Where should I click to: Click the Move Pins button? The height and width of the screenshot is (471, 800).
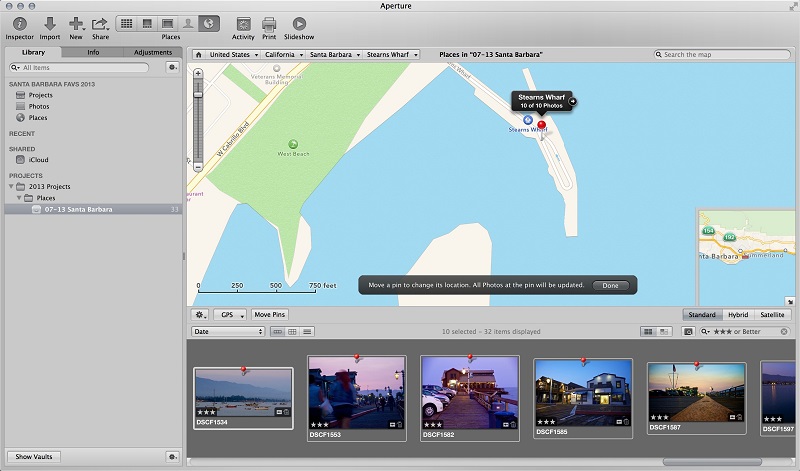[270, 315]
